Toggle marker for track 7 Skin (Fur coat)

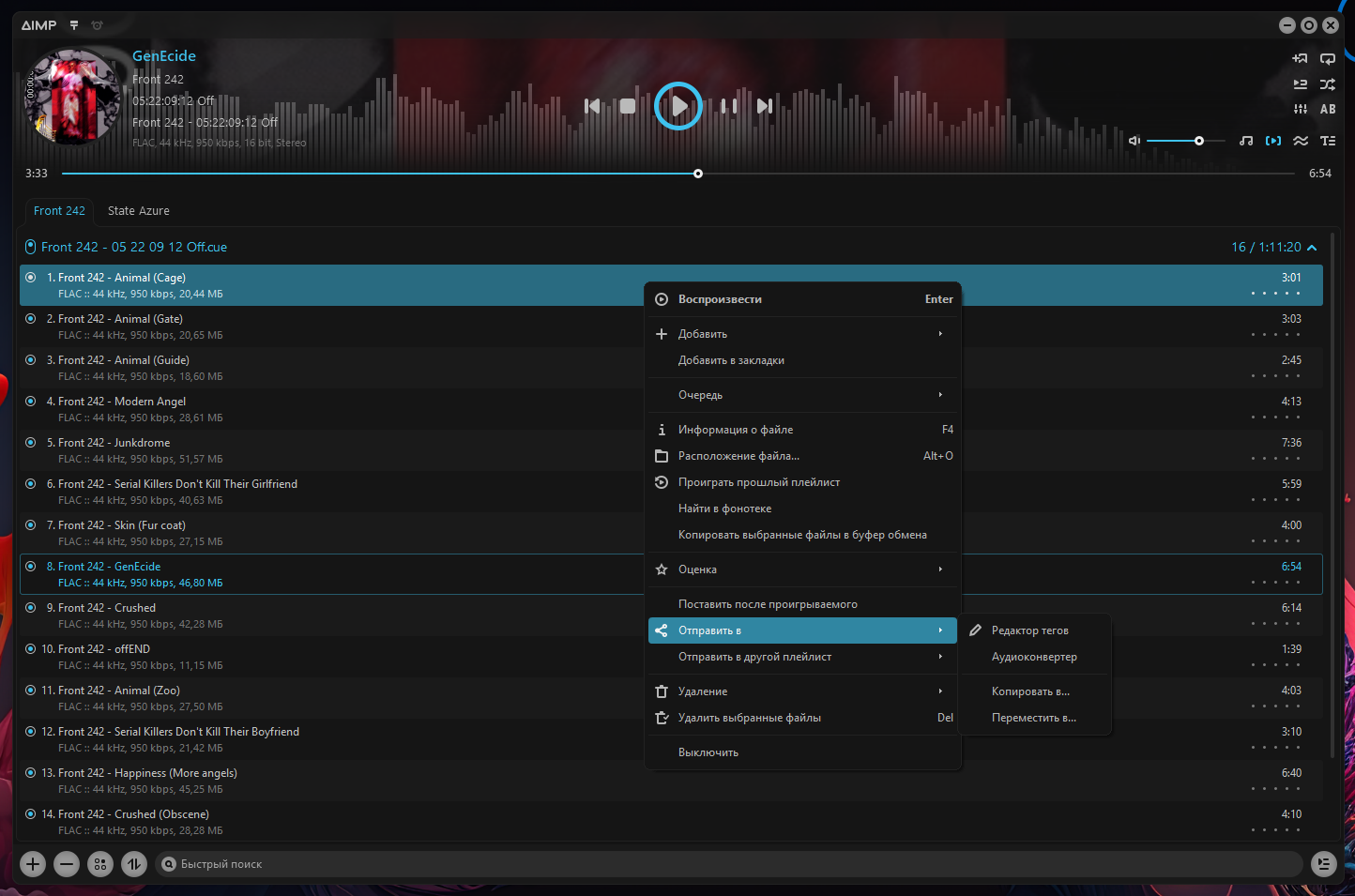(x=31, y=525)
